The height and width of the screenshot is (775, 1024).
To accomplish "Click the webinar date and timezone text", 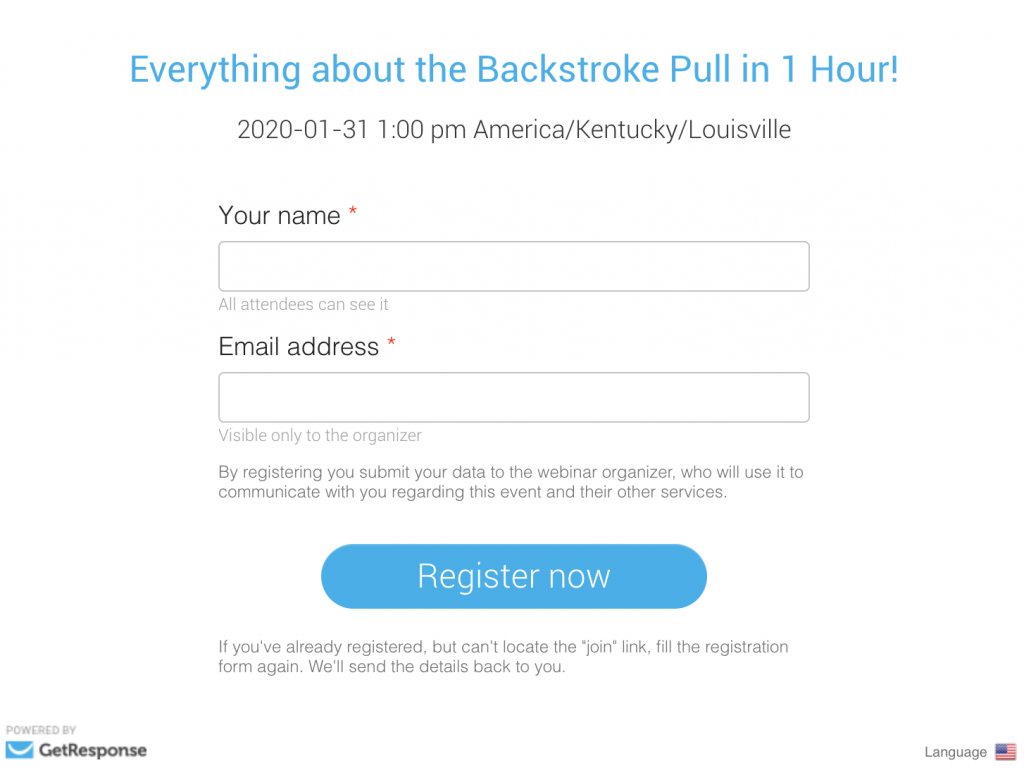I will pyautogui.click(x=513, y=129).
